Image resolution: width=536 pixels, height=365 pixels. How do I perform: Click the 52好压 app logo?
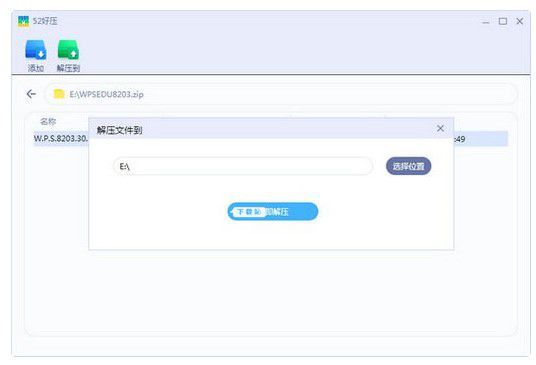click(23, 21)
